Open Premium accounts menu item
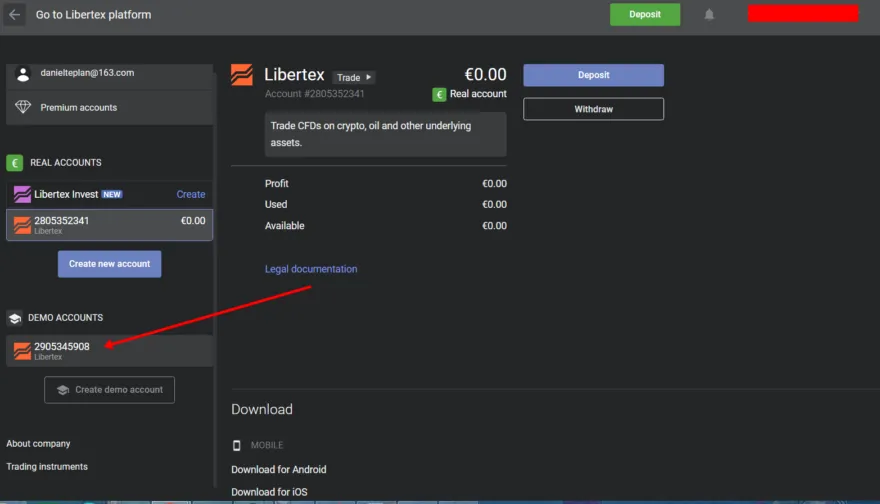This screenshot has height=504, width=880. coord(78,107)
